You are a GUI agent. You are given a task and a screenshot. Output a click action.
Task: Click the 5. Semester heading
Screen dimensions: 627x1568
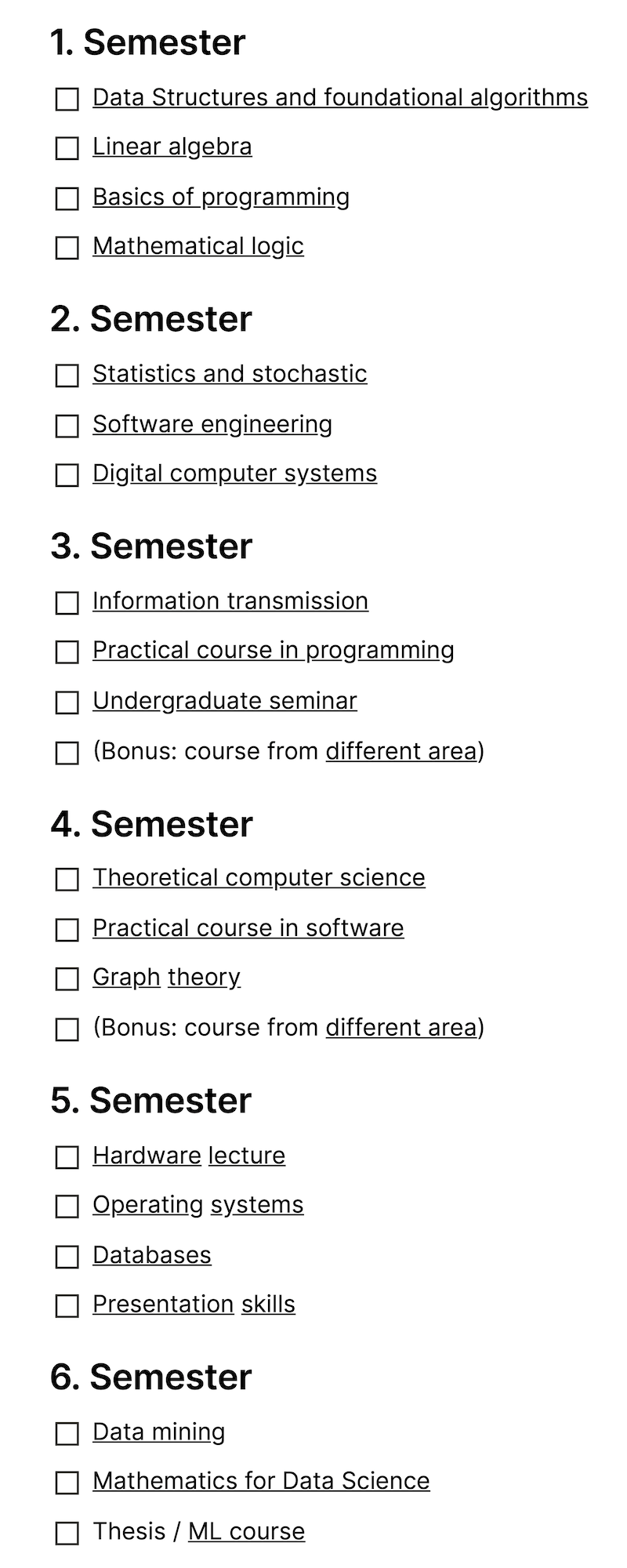click(x=150, y=1101)
